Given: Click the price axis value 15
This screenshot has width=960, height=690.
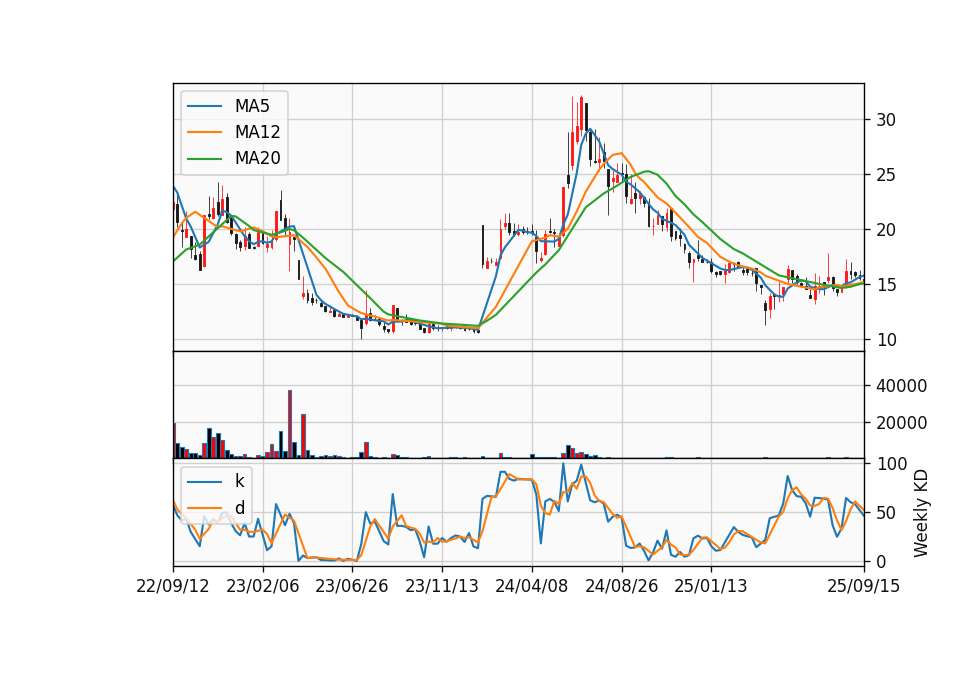Looking at the screenshot, I should tap(886, 285).
